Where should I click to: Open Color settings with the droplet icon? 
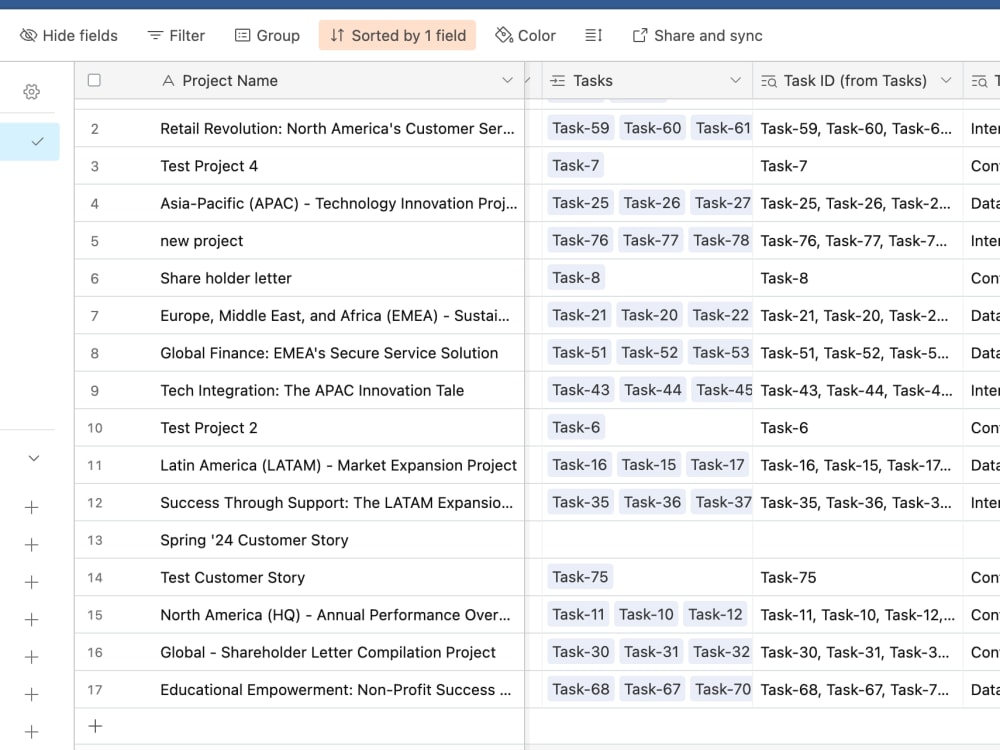click(504, 35)
